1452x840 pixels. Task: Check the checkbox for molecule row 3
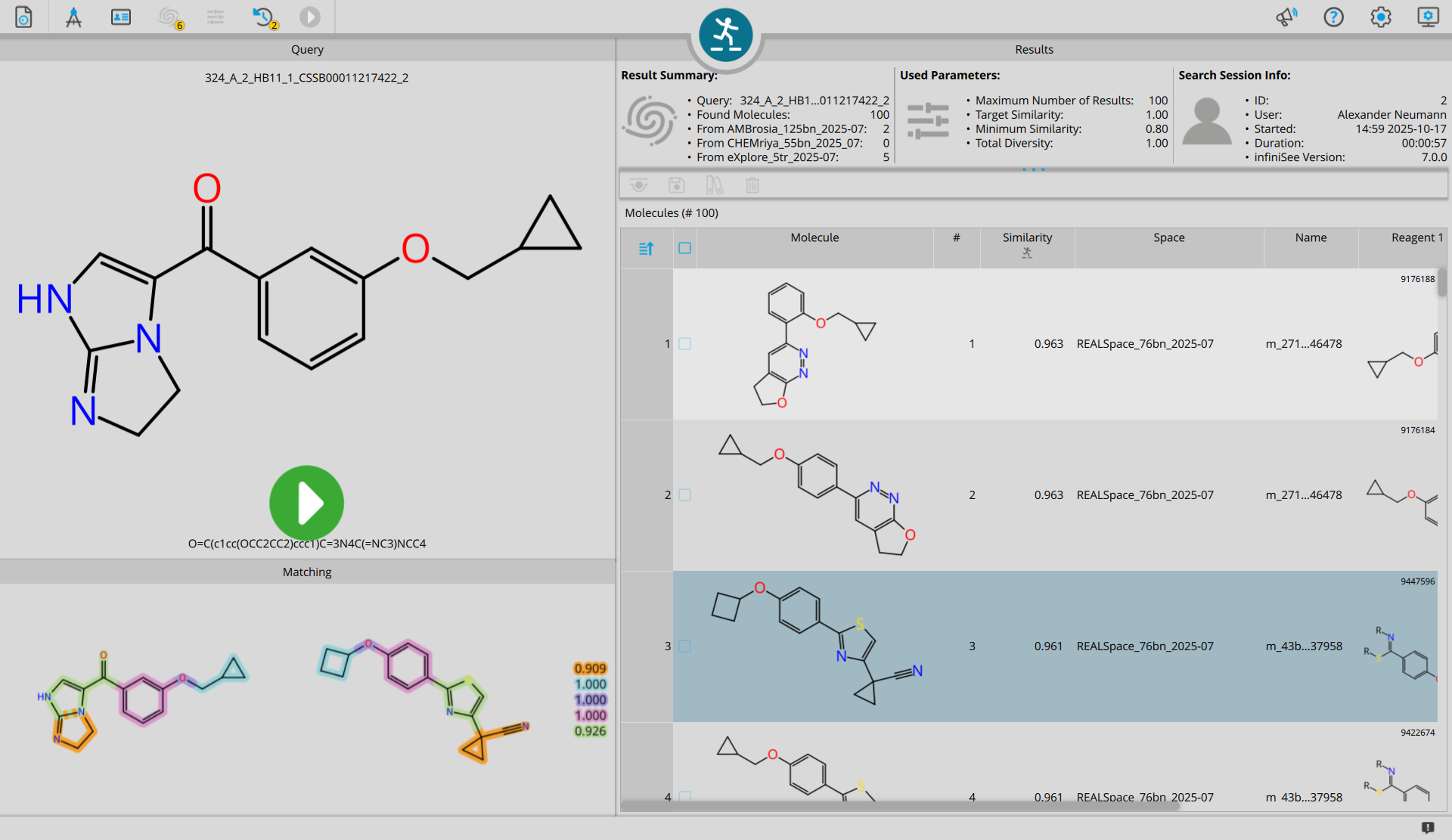click(684, 646)
